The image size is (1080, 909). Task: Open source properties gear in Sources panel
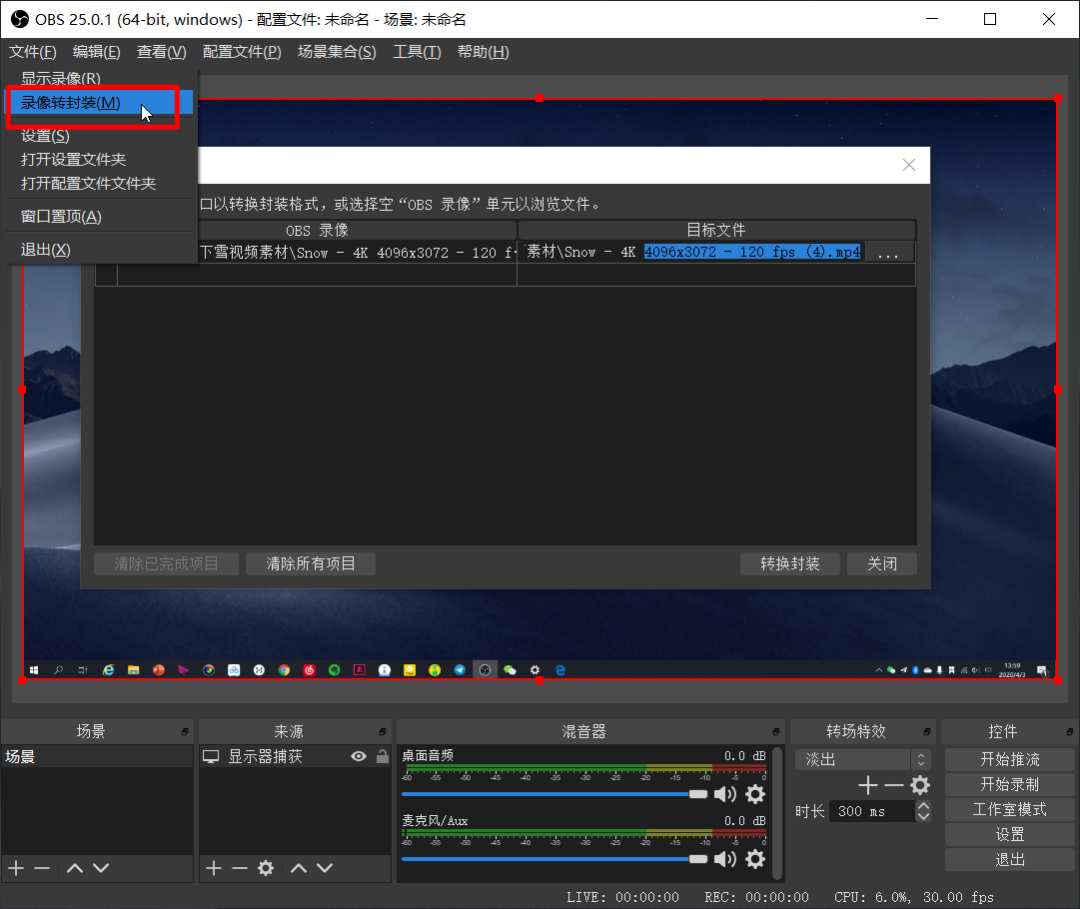point(266,868)
